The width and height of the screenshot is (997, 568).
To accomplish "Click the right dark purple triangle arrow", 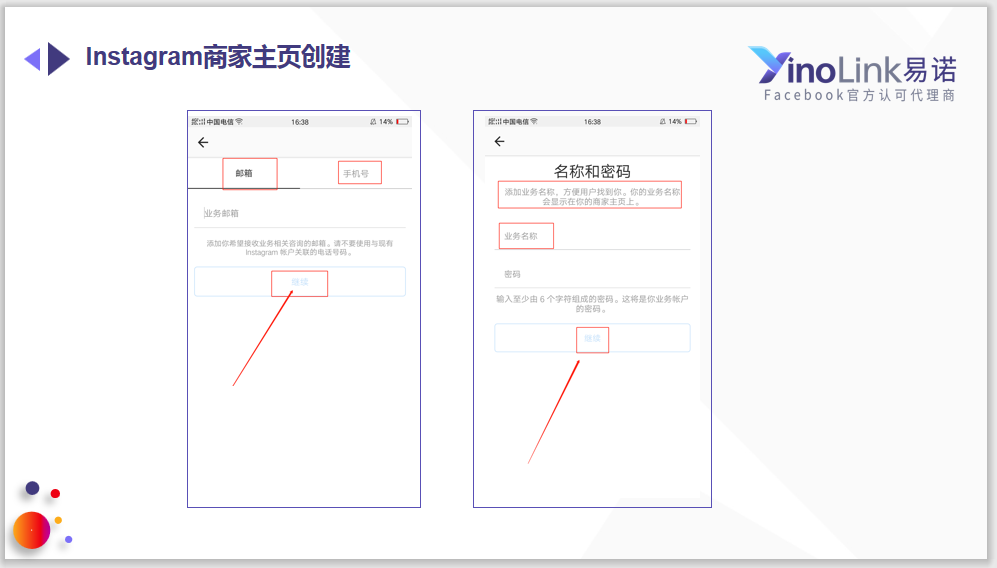I will pyautogui.click(x=58, y=59).
